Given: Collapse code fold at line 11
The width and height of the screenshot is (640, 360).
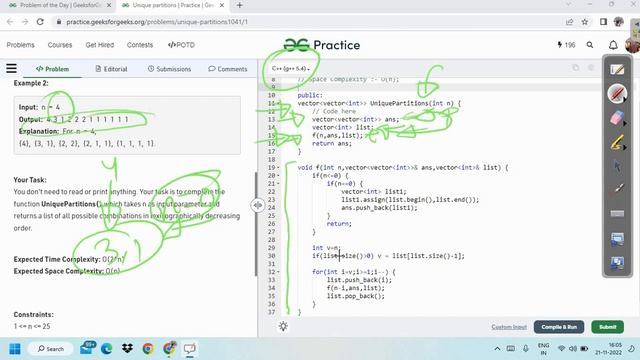Looking at the screenshot, I should (x=279, y=103).
